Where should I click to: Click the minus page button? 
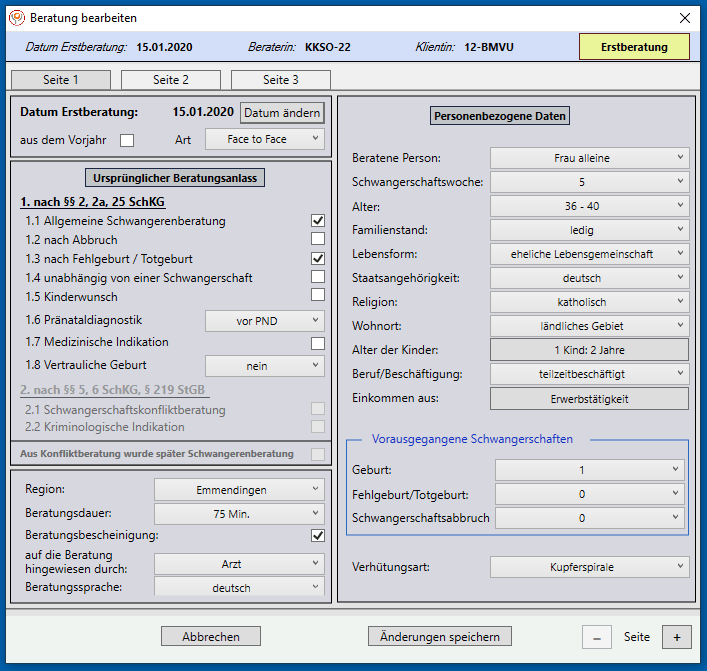pos(597,637)
